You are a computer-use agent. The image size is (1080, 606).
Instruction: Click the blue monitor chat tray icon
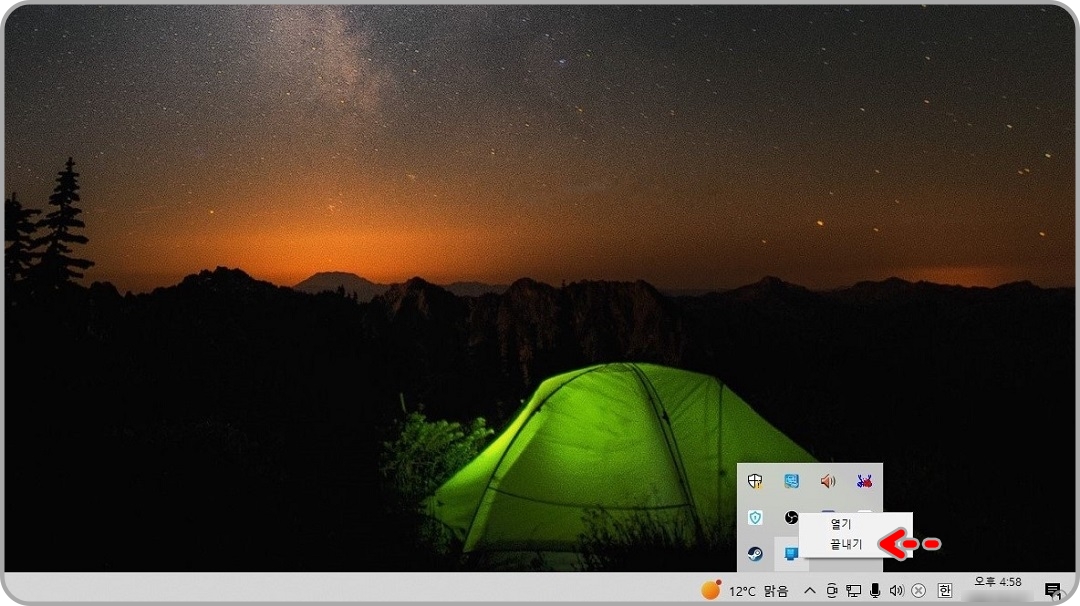pyautogui.click(x=791, y=481)
